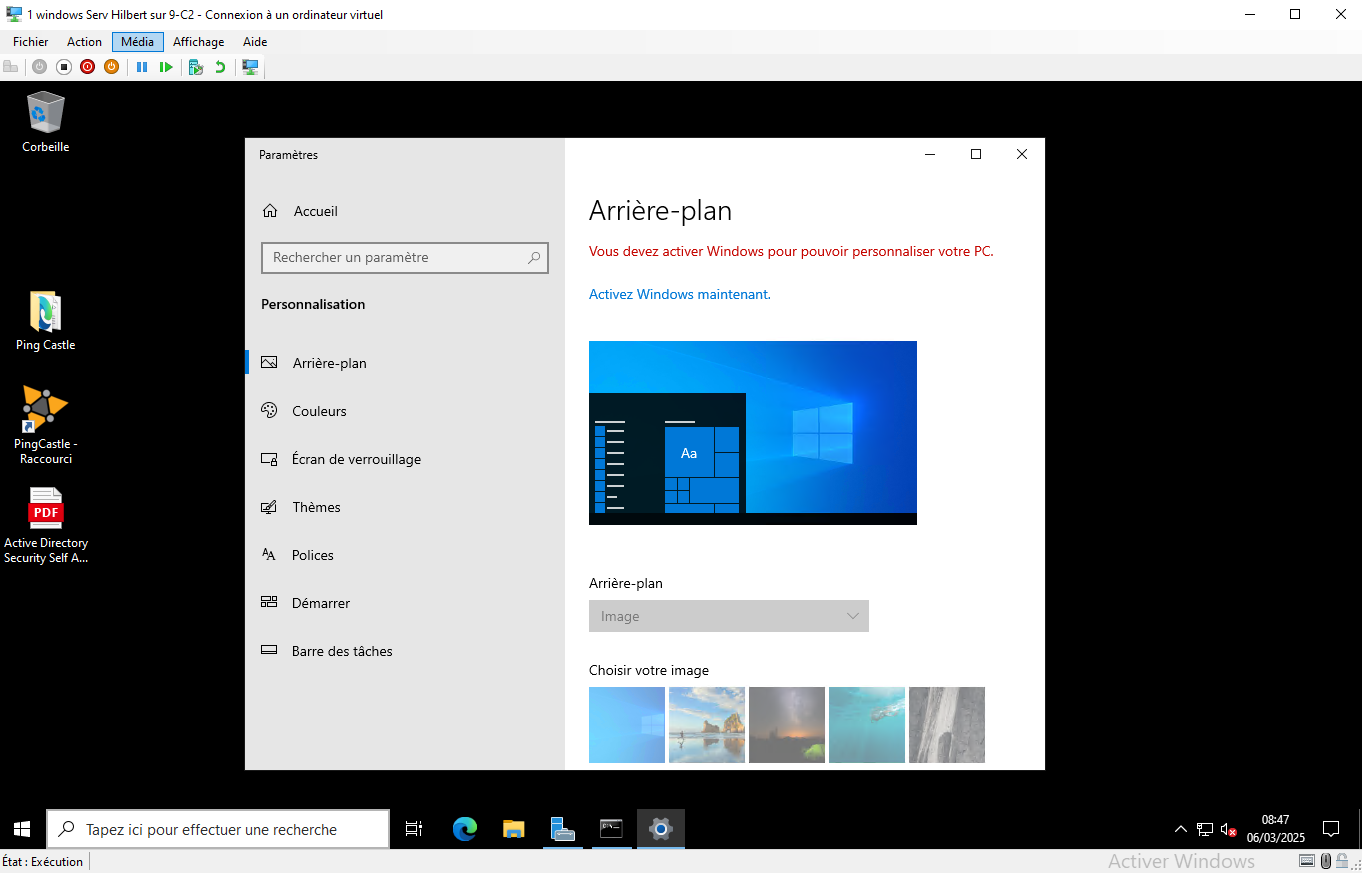
Task: Click the Activez Windows maintenant link
Action: (x=679, y=294)
